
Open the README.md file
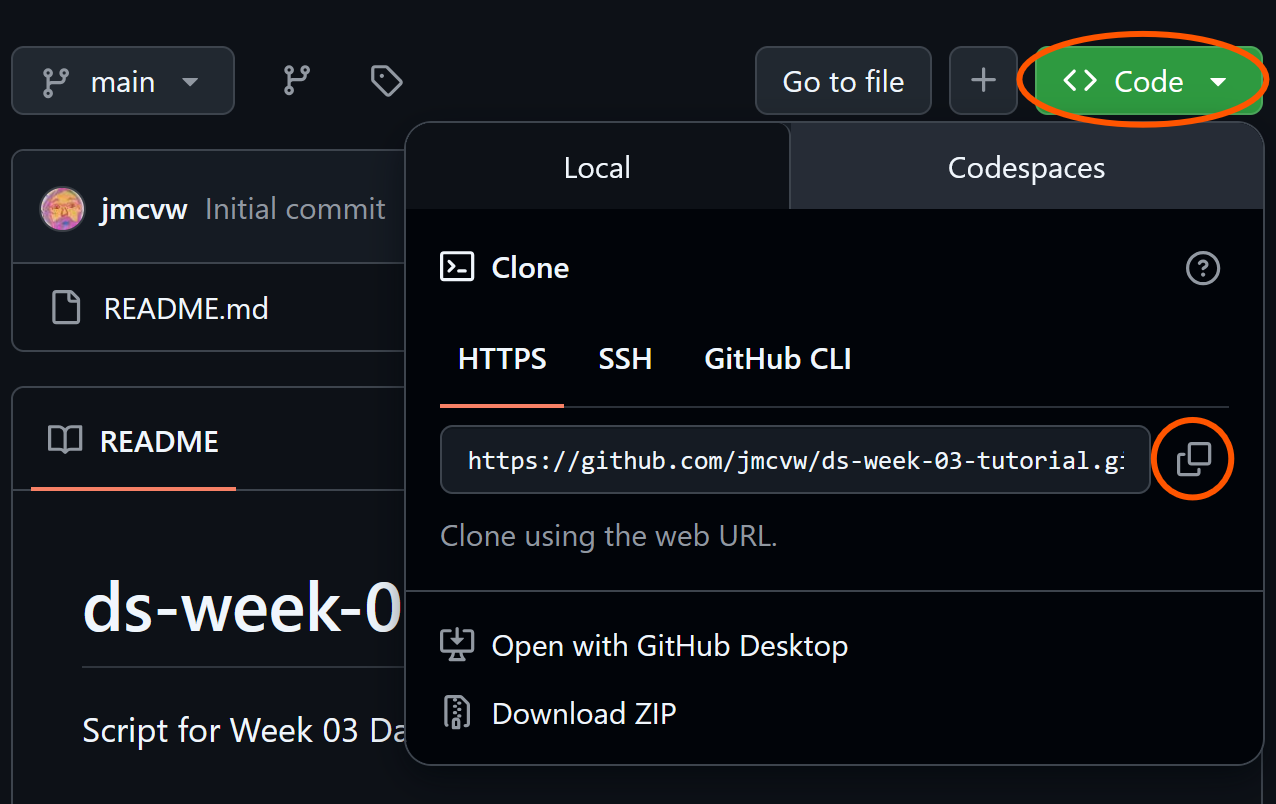click(x=186, y=308)
